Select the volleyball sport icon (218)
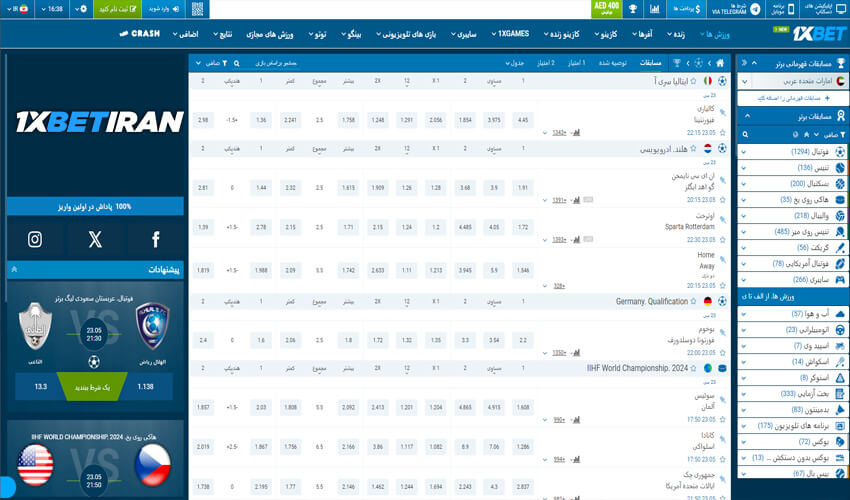The width and height of the screenshot is (850, 500). [840, 216]
